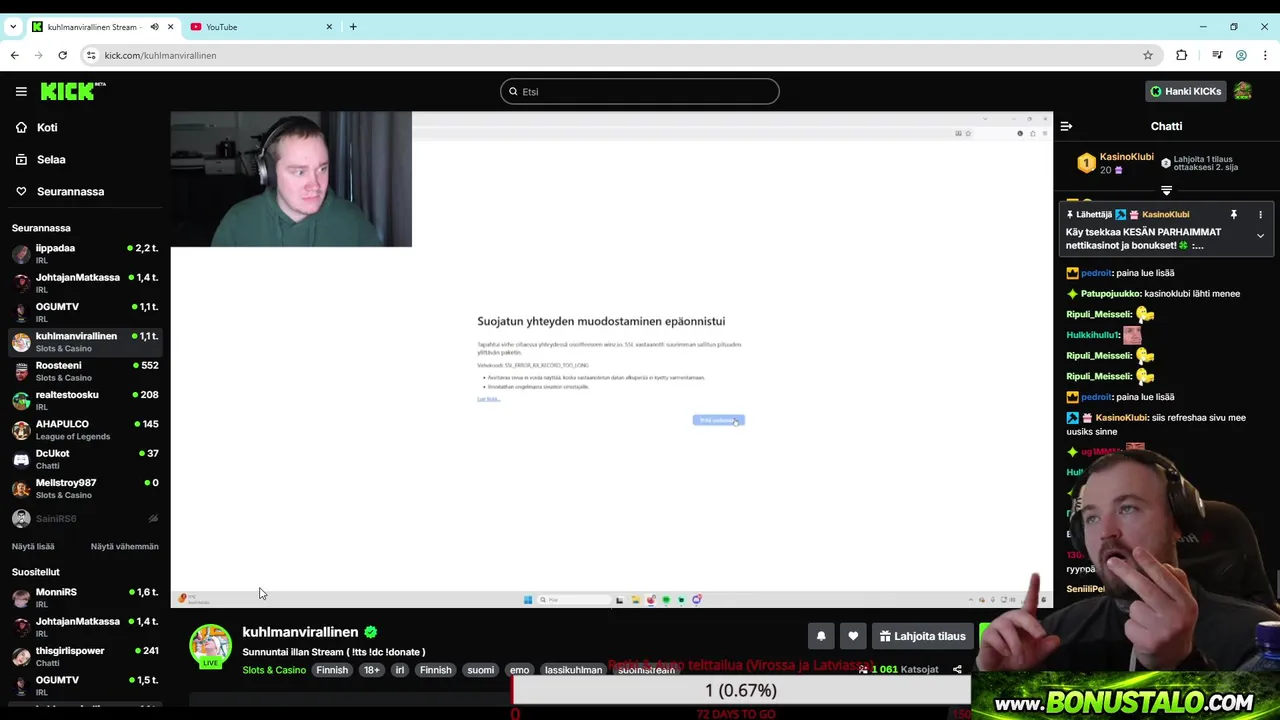Click the streamed page's blue retry button
Screen dimensions: 1280x720
click(718, 420)
